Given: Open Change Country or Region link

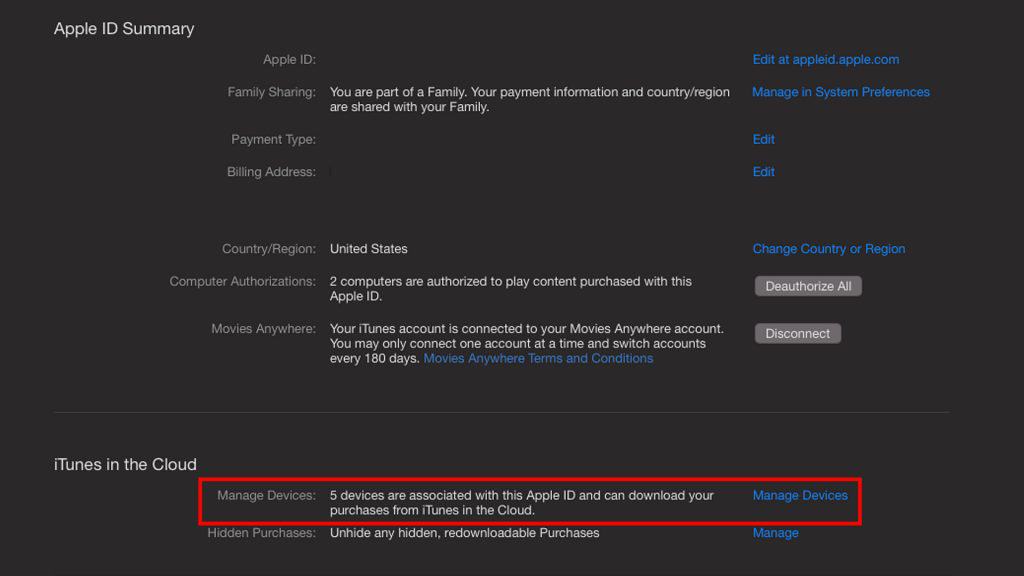Looking at the screenshot, I should pos(829,249).
